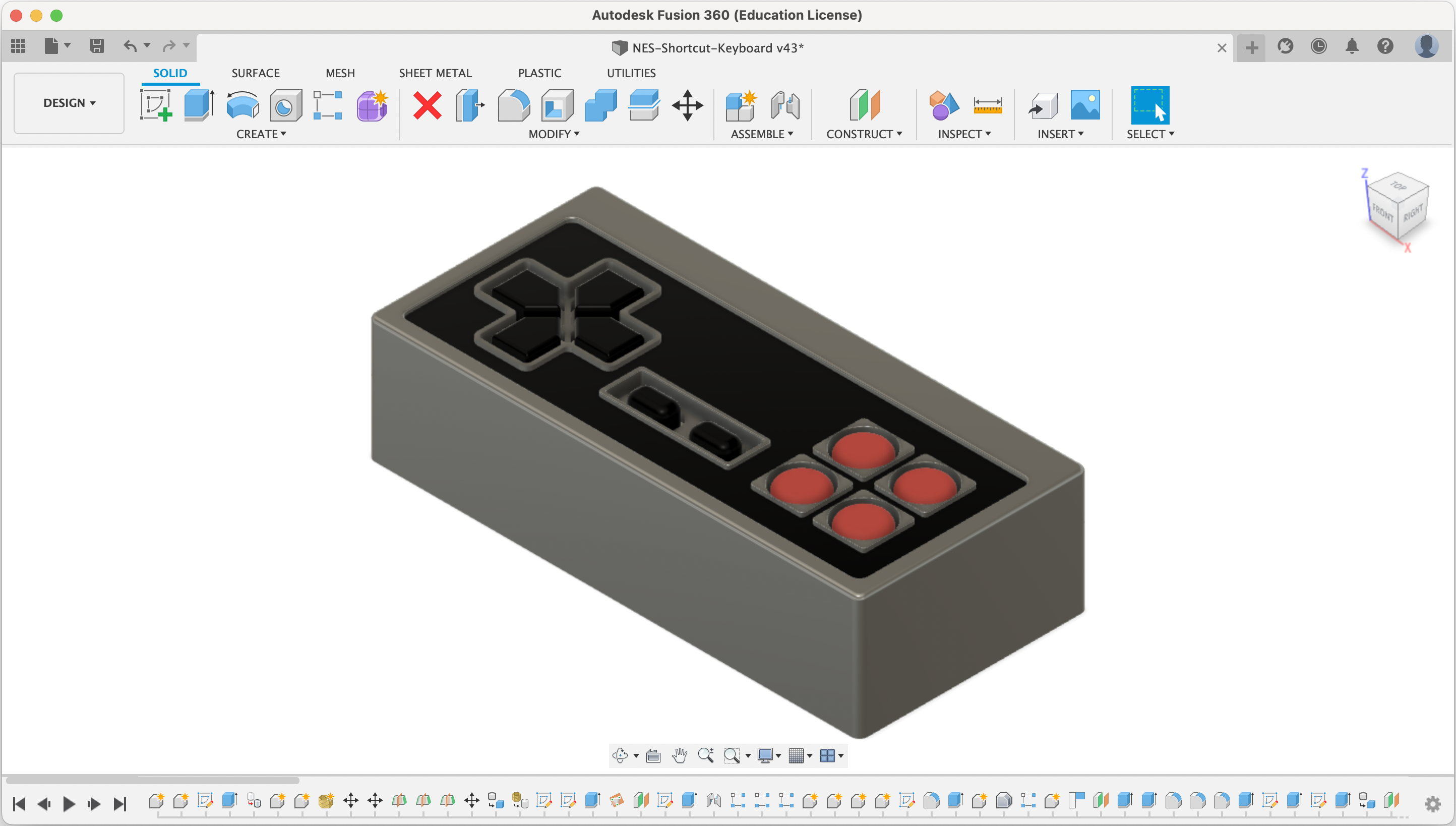Open the Notifications bell
The image size is (1456, 826).
coord(1352,46)
